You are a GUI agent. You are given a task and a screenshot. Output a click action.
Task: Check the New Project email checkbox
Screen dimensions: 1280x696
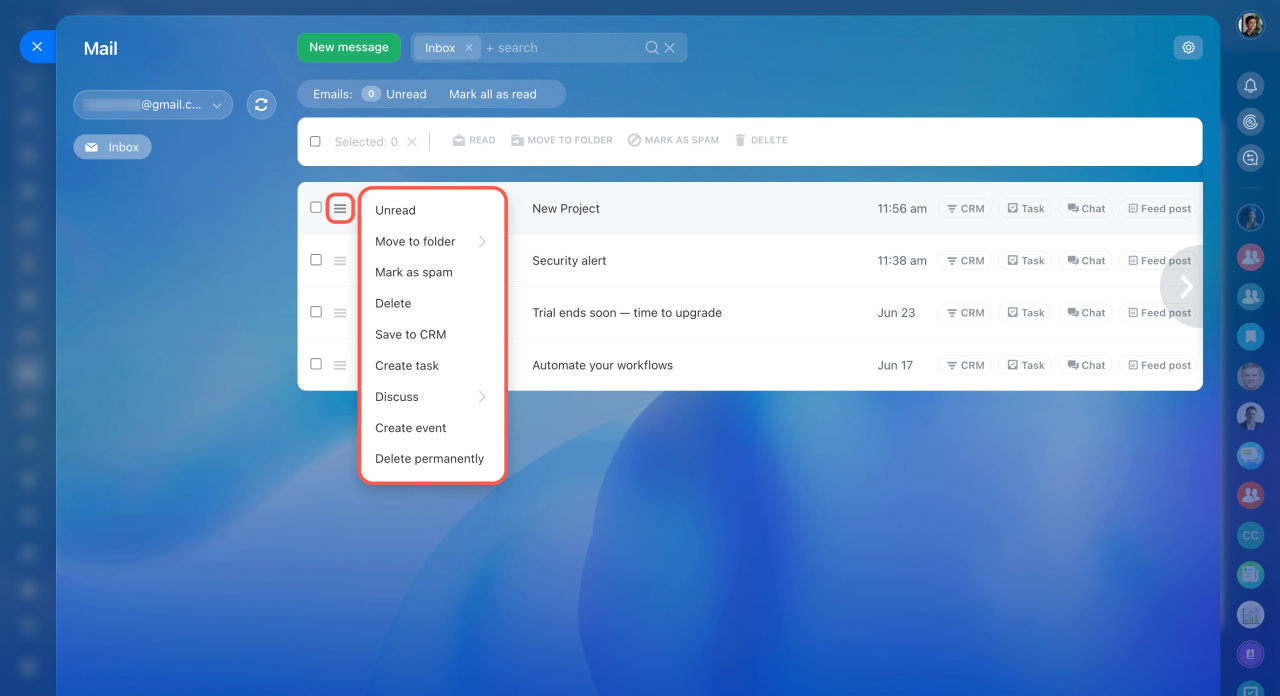[x=316, y=208]
